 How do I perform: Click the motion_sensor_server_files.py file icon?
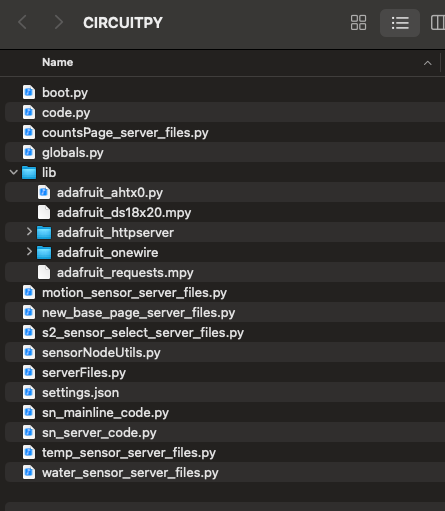(29, 292)
